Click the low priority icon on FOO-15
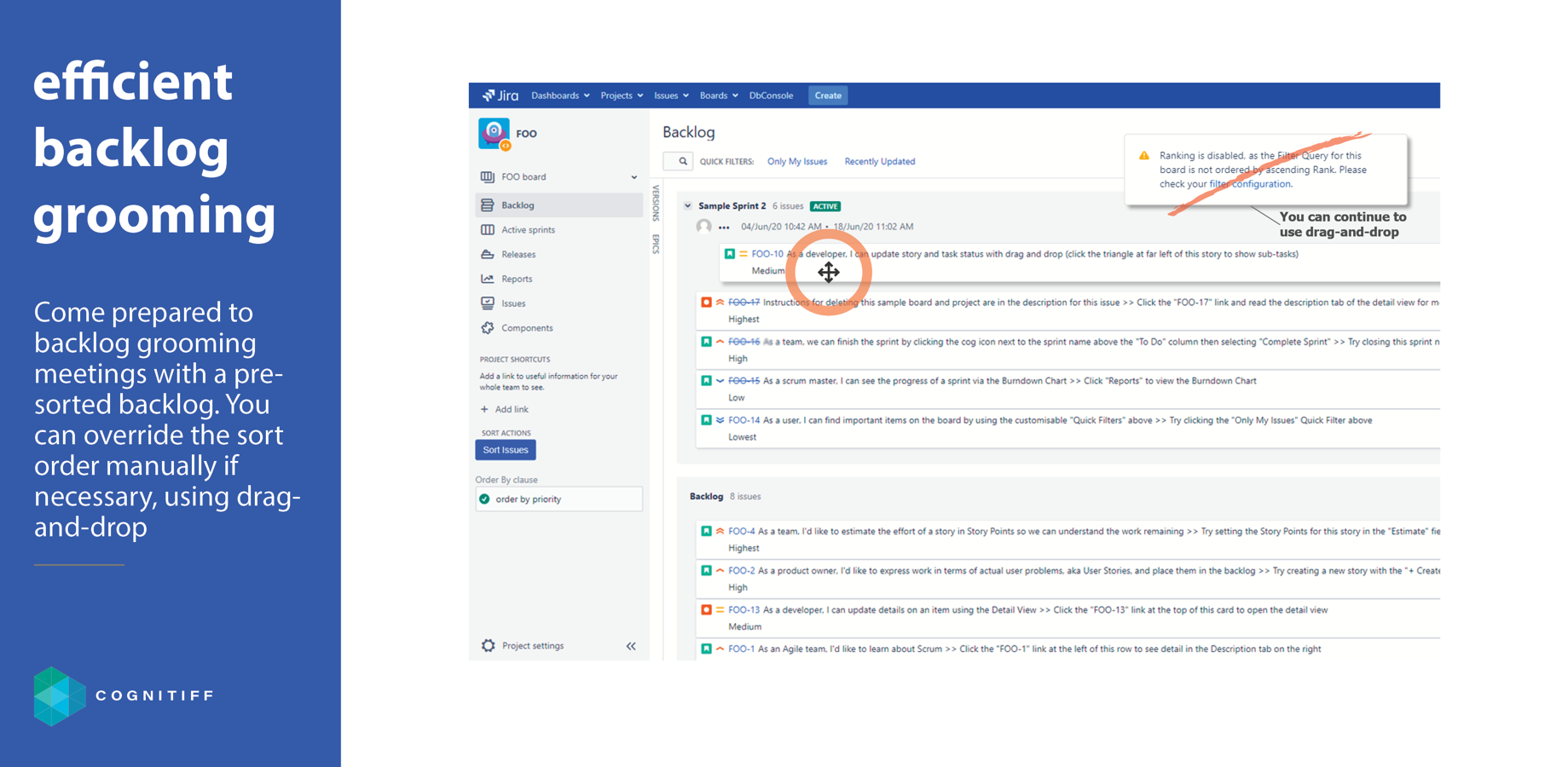 [720, 381]
